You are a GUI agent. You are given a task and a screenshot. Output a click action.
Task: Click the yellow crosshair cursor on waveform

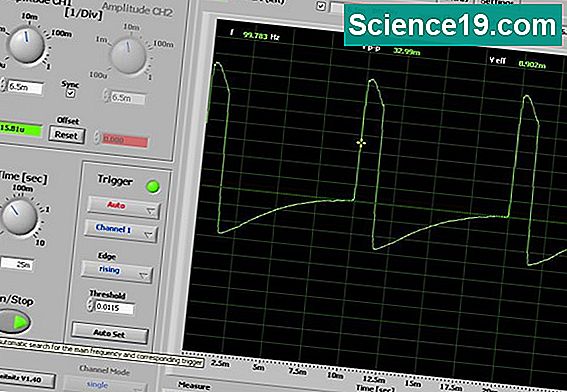tap(361, 143)
